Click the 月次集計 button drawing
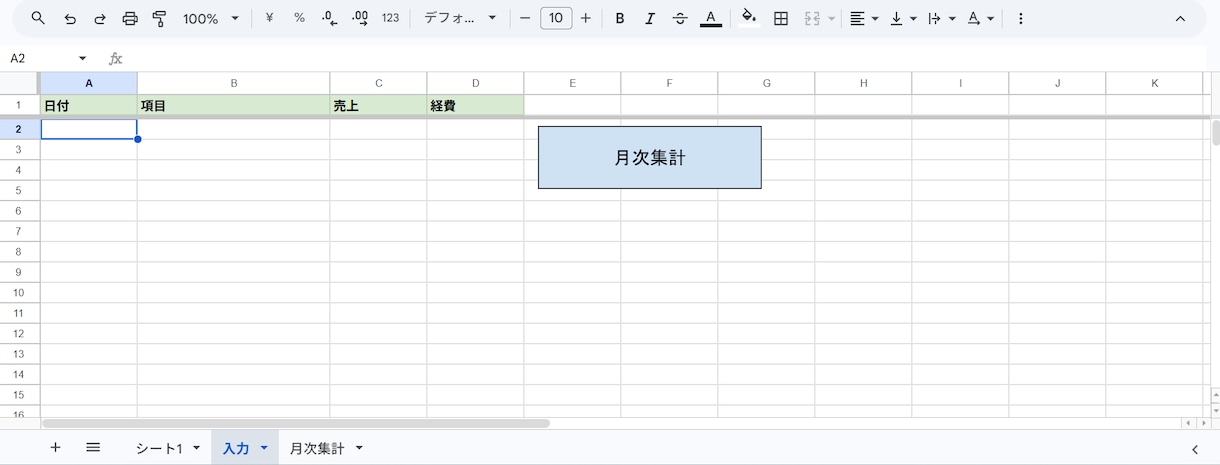Viewport: 1220px width, 465px height. 650,157
